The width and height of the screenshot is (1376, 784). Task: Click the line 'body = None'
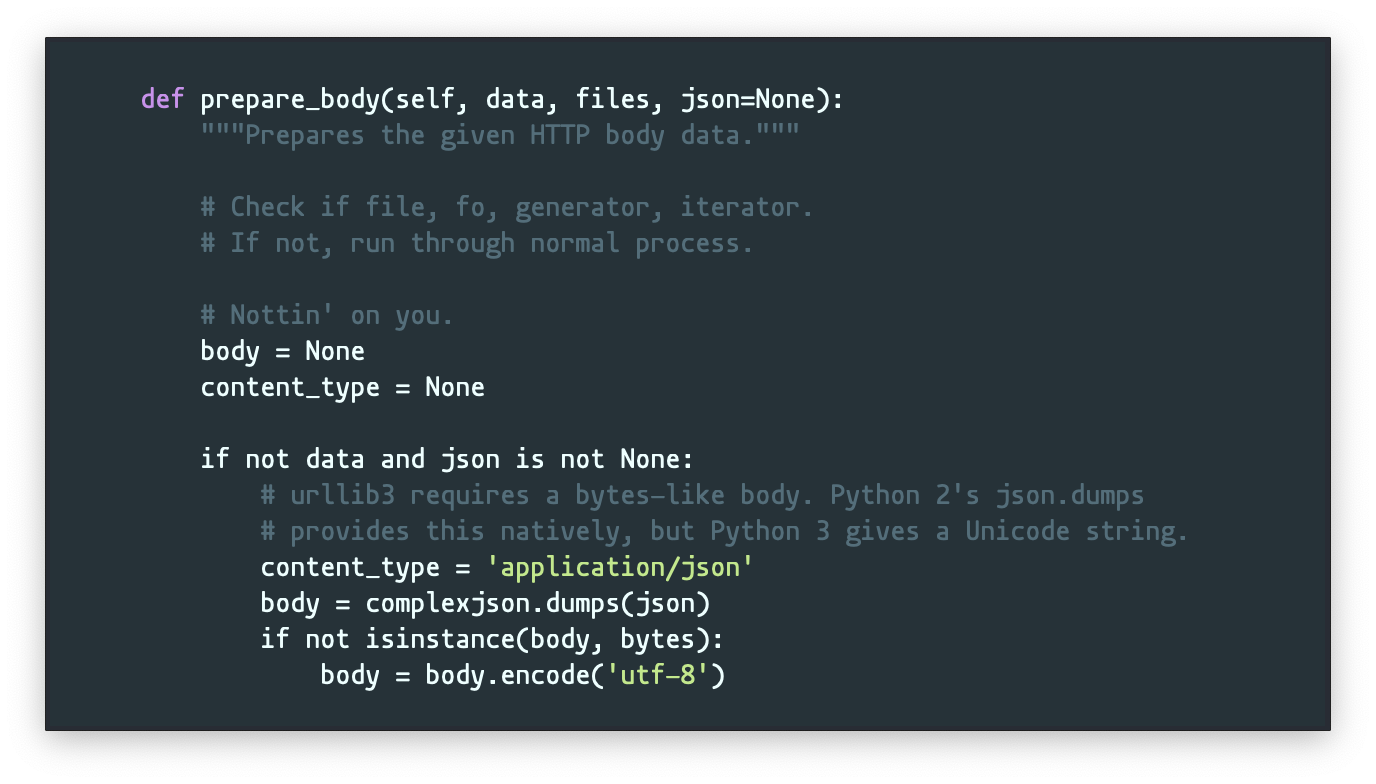click(283, 351)
